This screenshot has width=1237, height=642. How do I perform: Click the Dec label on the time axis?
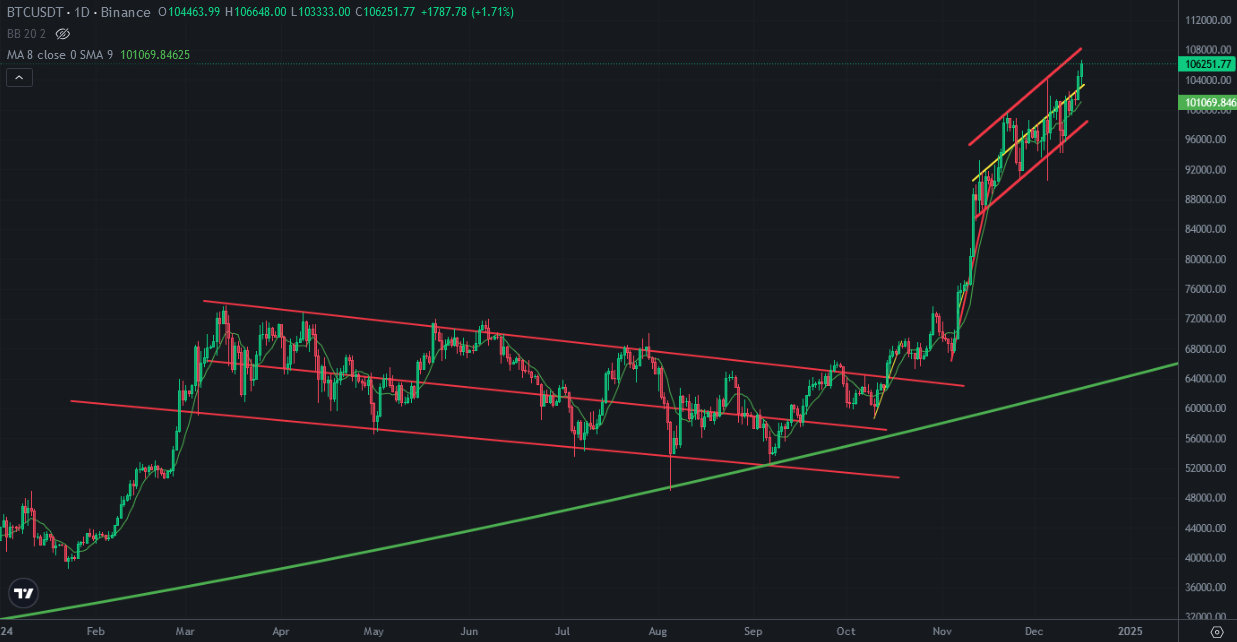tap(1036, 632)
